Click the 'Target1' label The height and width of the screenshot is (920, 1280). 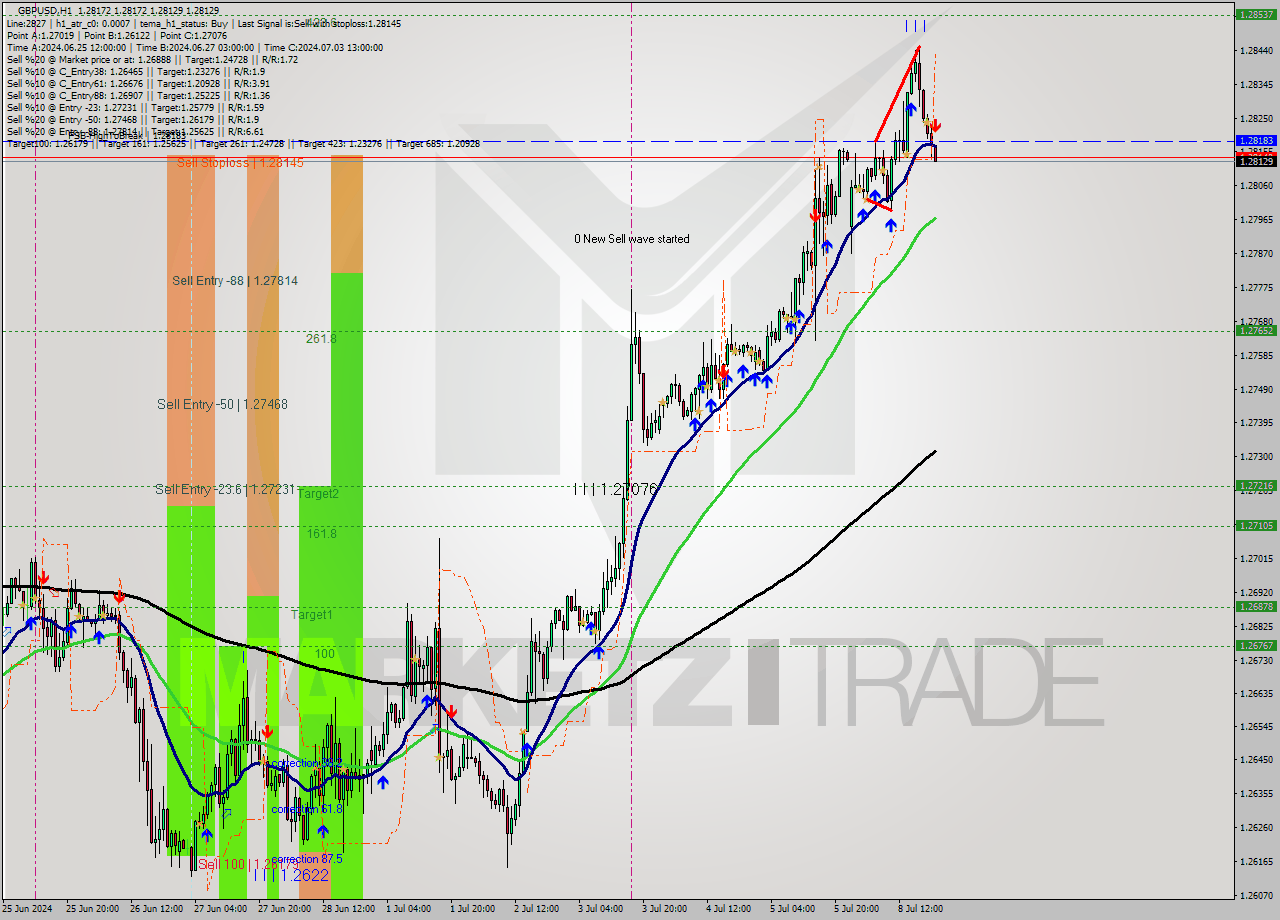click(312, 614)
